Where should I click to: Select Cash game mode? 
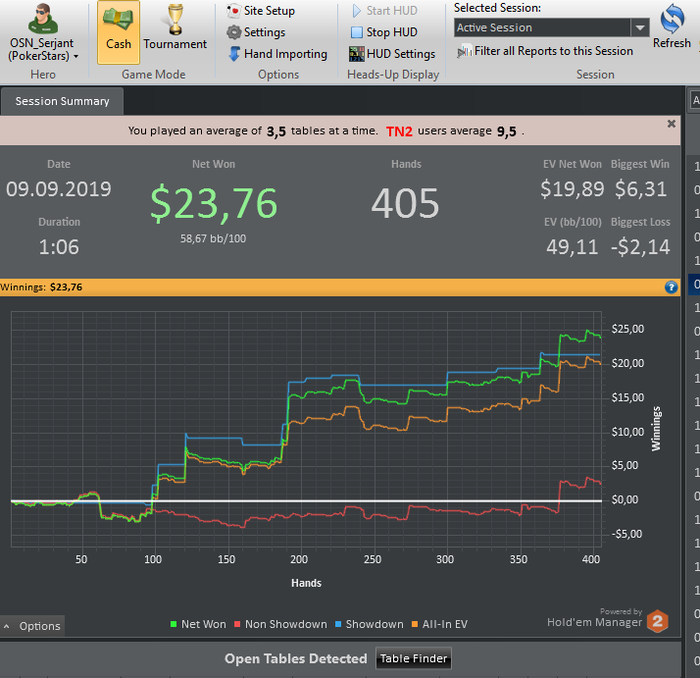tap(118, 32)
